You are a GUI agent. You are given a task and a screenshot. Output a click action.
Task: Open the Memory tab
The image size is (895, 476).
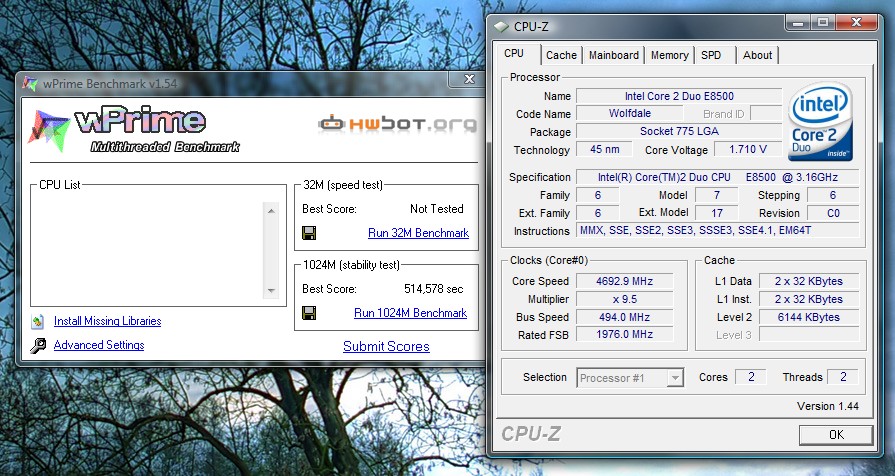tap(669, 55)
